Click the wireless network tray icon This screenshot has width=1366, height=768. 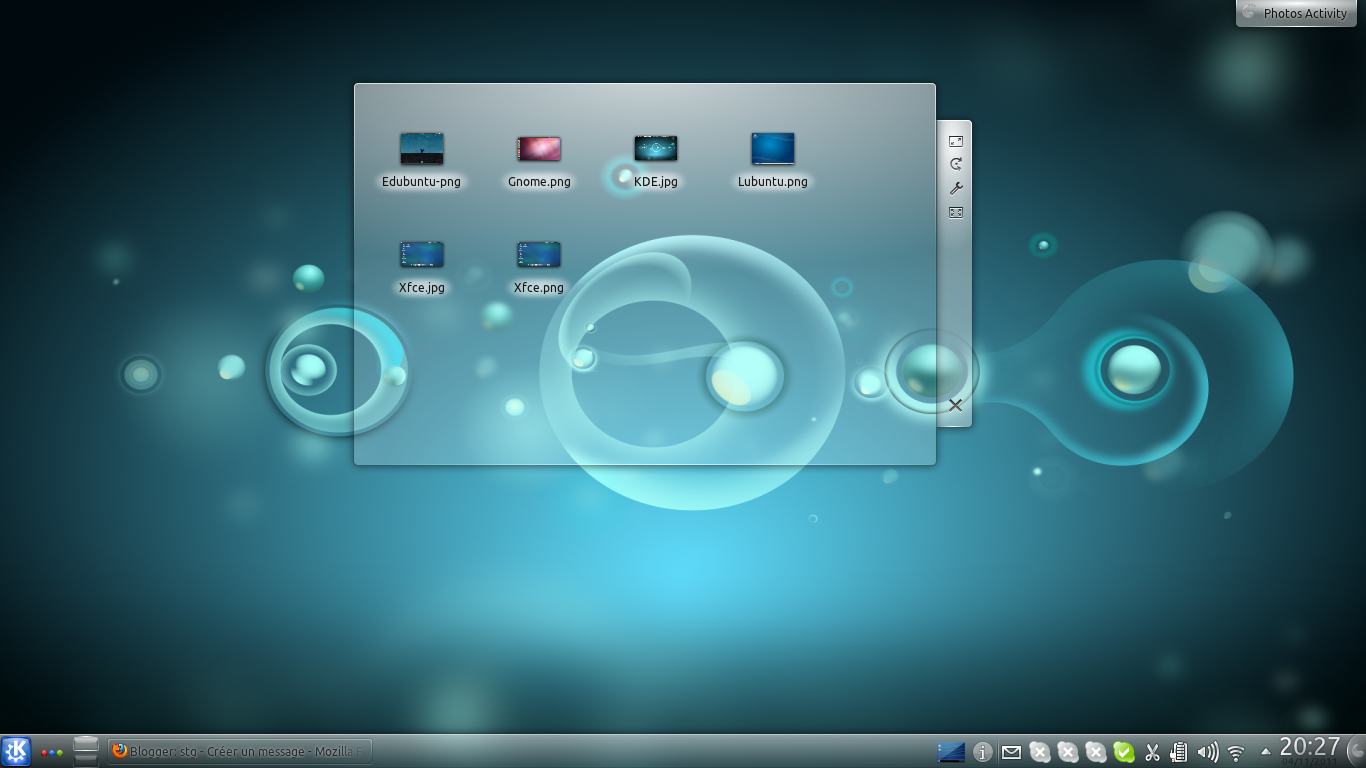pyautogui.click(x=1235, y=751)
